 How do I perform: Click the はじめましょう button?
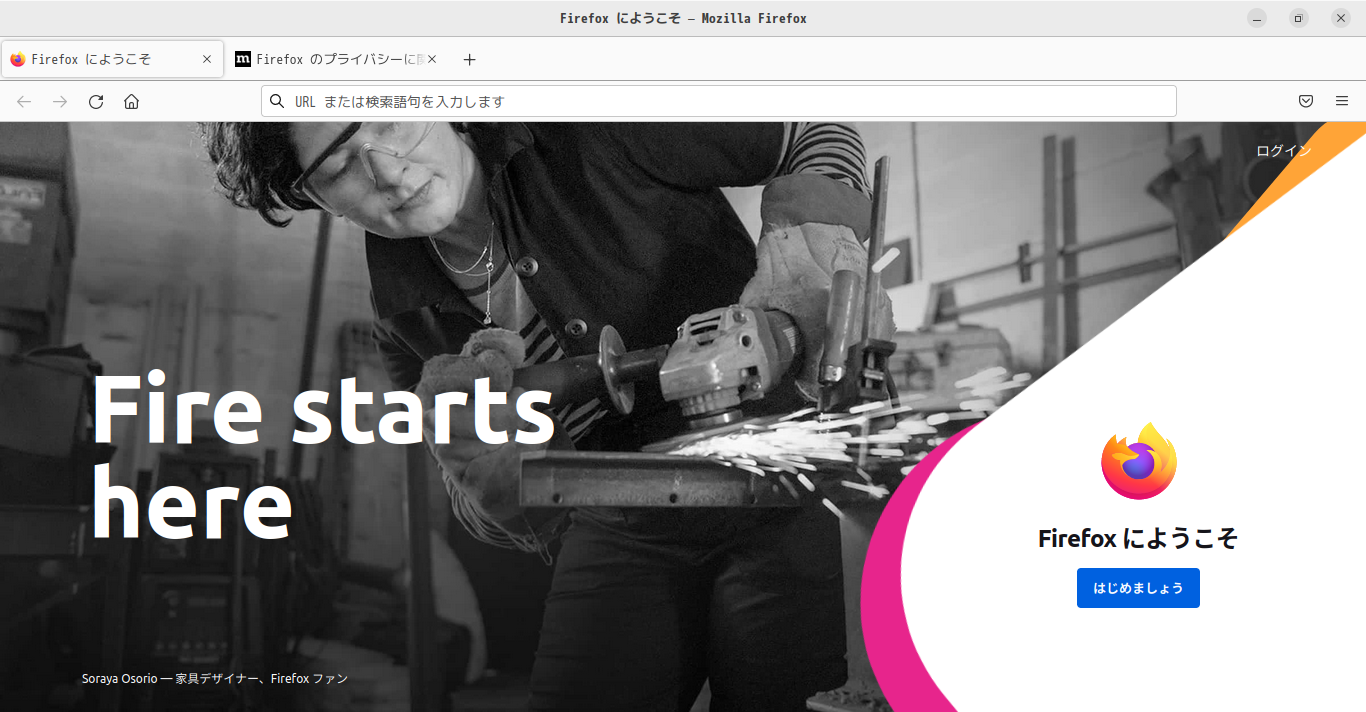click(1138, 588)
